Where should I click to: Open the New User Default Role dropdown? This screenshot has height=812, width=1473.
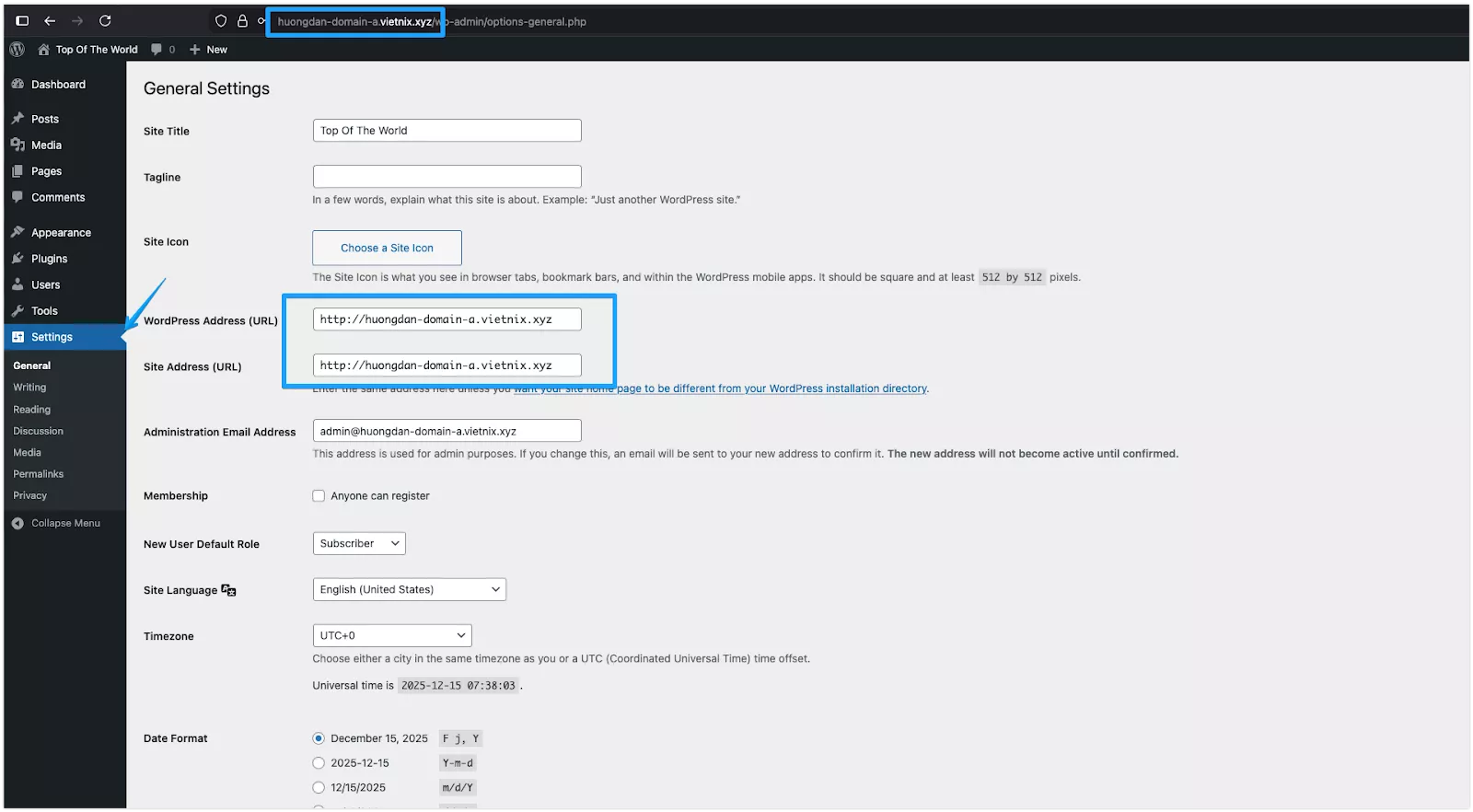click(x=359, y=544)
